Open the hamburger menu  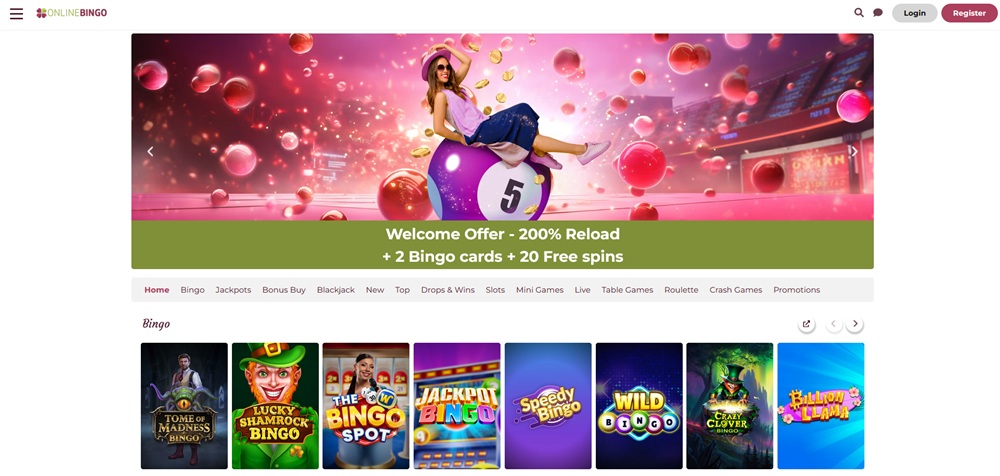coord(17,13)
